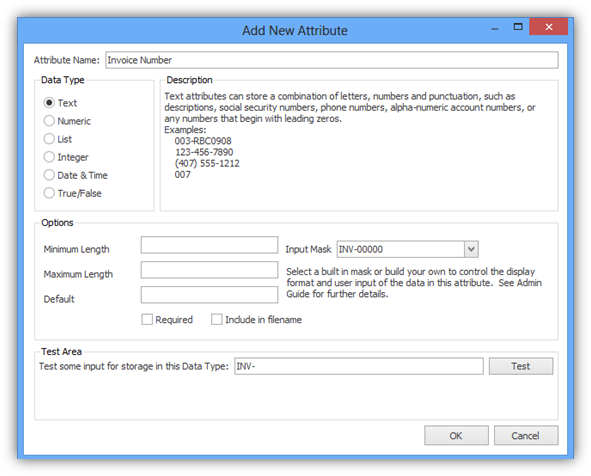Click the test input field containing INV-
This screenshot has height=476, width=591.
(359, 366)
